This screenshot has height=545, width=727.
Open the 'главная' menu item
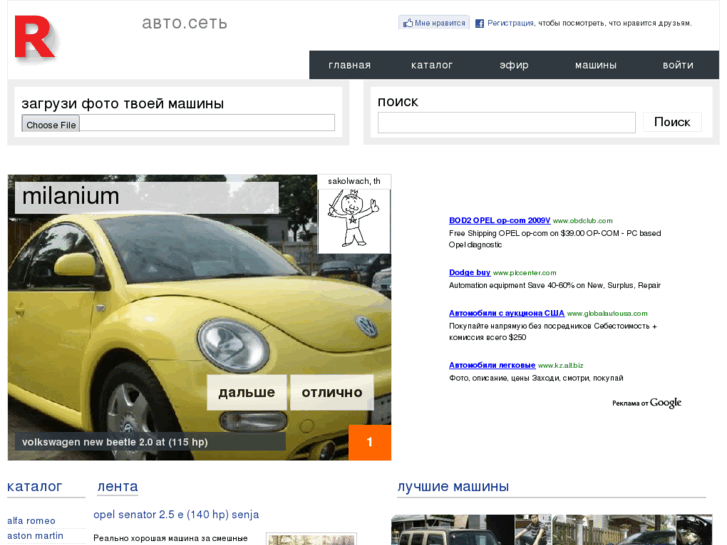click(x=349, y=65)
